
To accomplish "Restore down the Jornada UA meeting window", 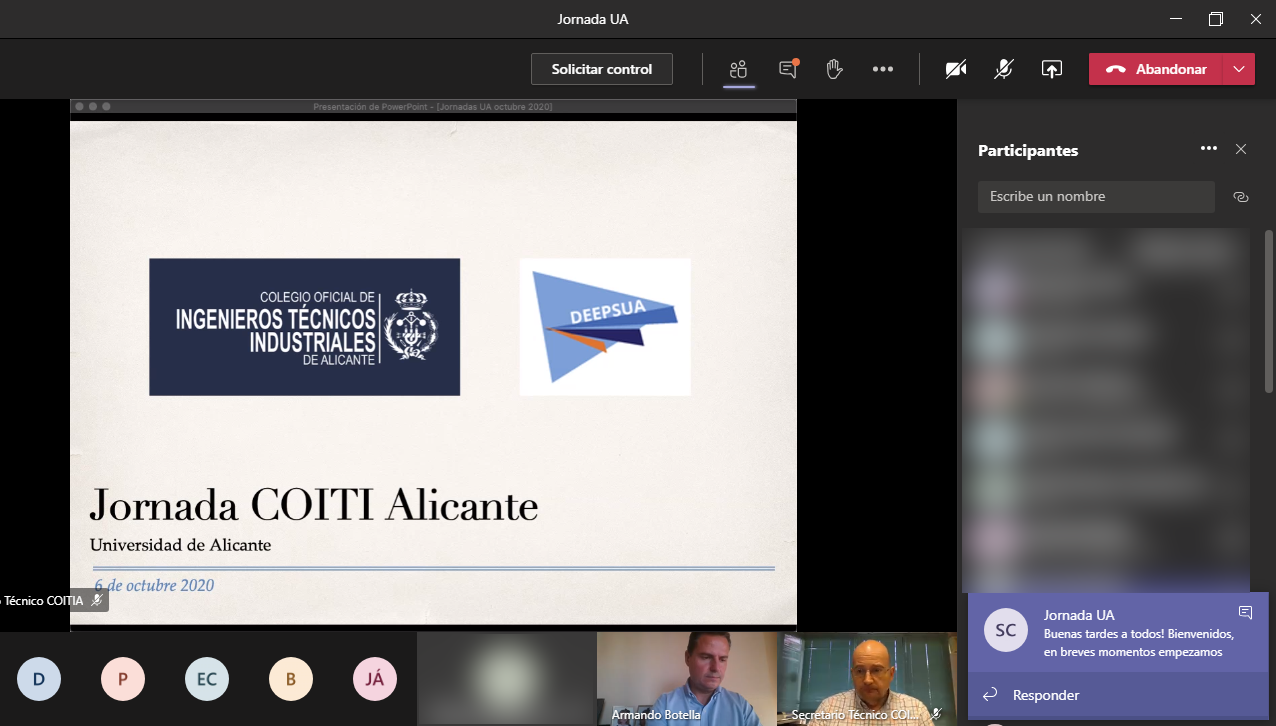I will [x=1216, y=19].
